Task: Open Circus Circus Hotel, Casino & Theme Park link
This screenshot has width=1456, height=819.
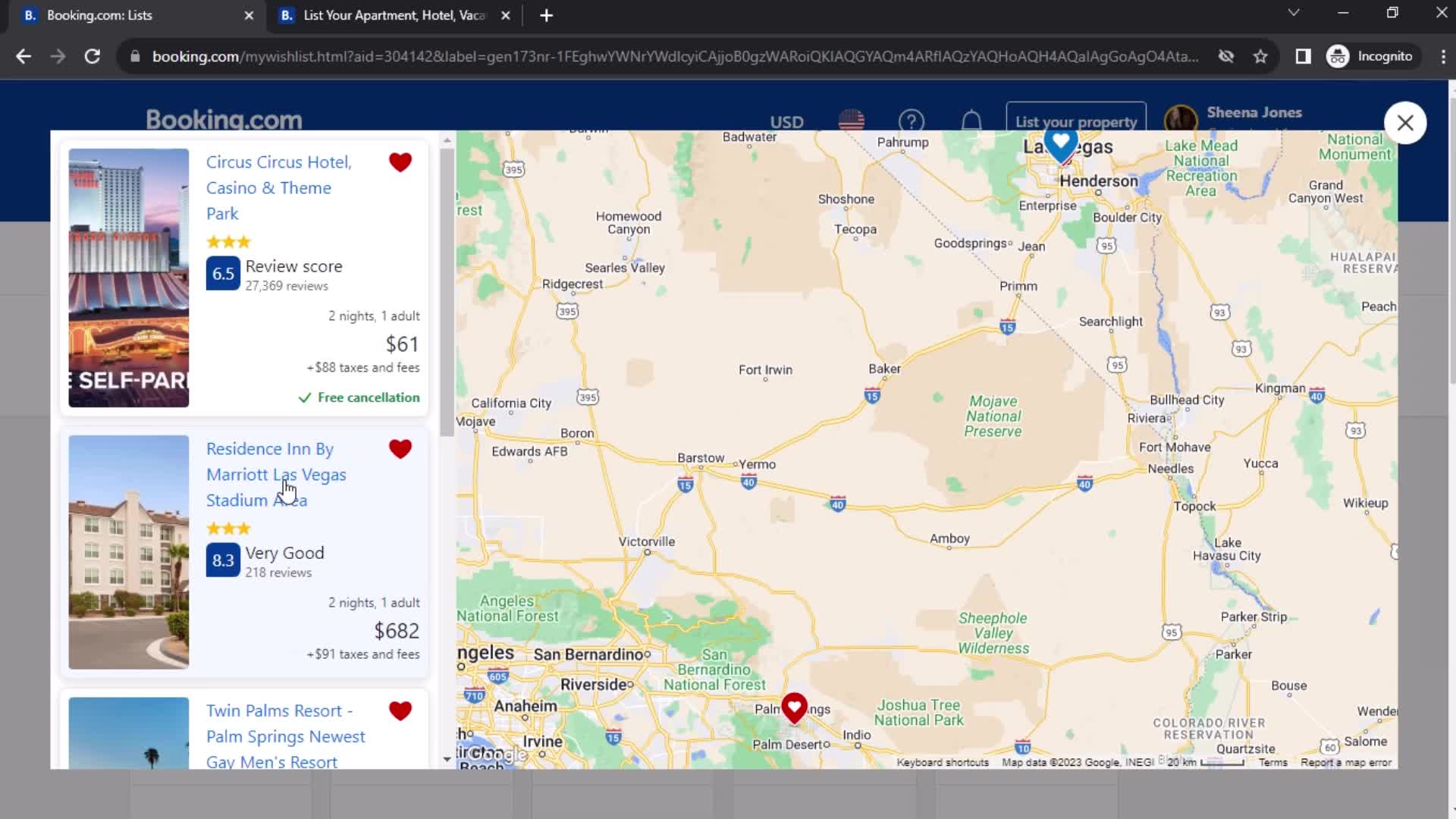Action: 278,188
